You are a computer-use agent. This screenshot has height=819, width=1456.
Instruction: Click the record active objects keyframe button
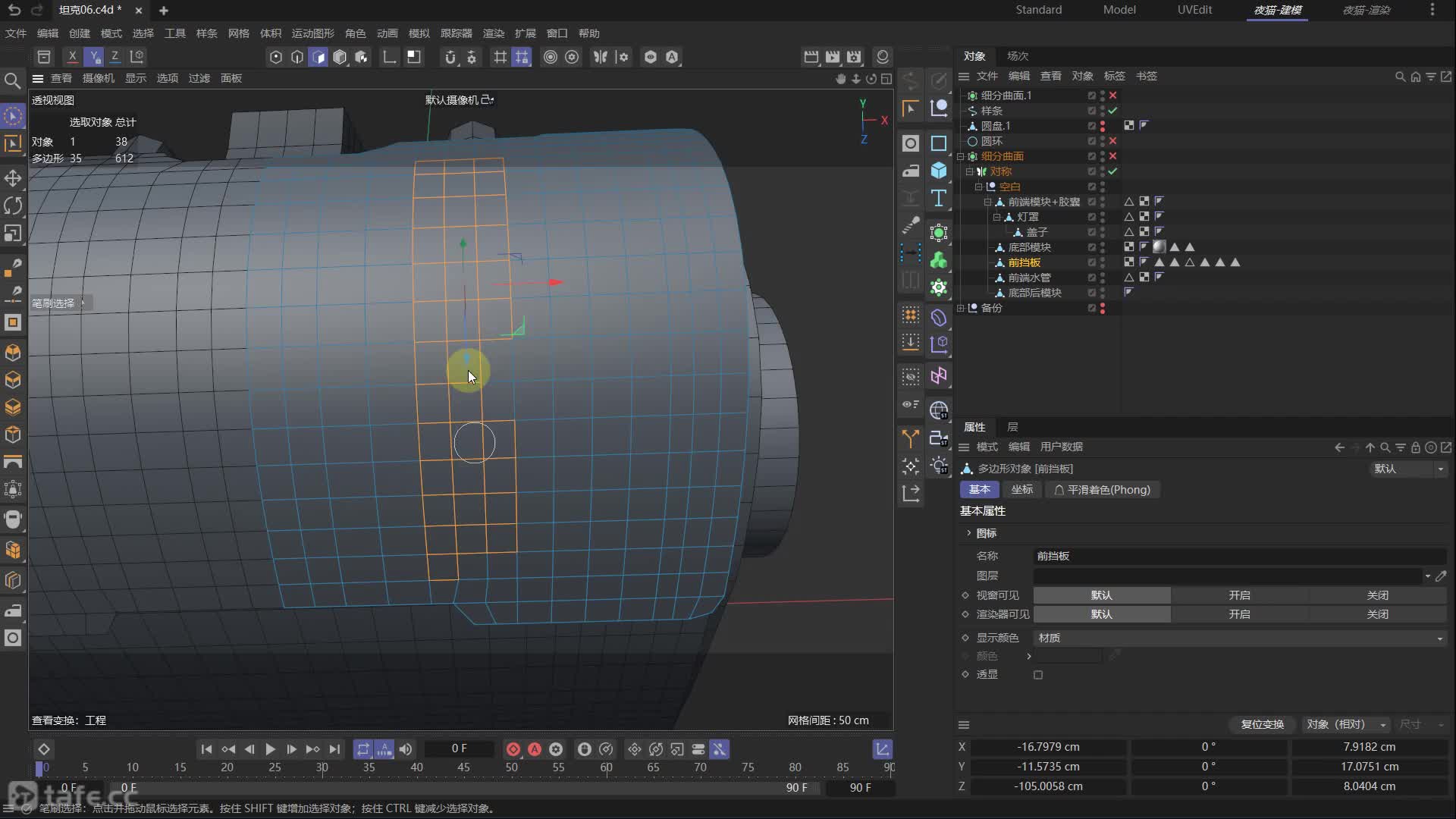click(x=513, y=749)
